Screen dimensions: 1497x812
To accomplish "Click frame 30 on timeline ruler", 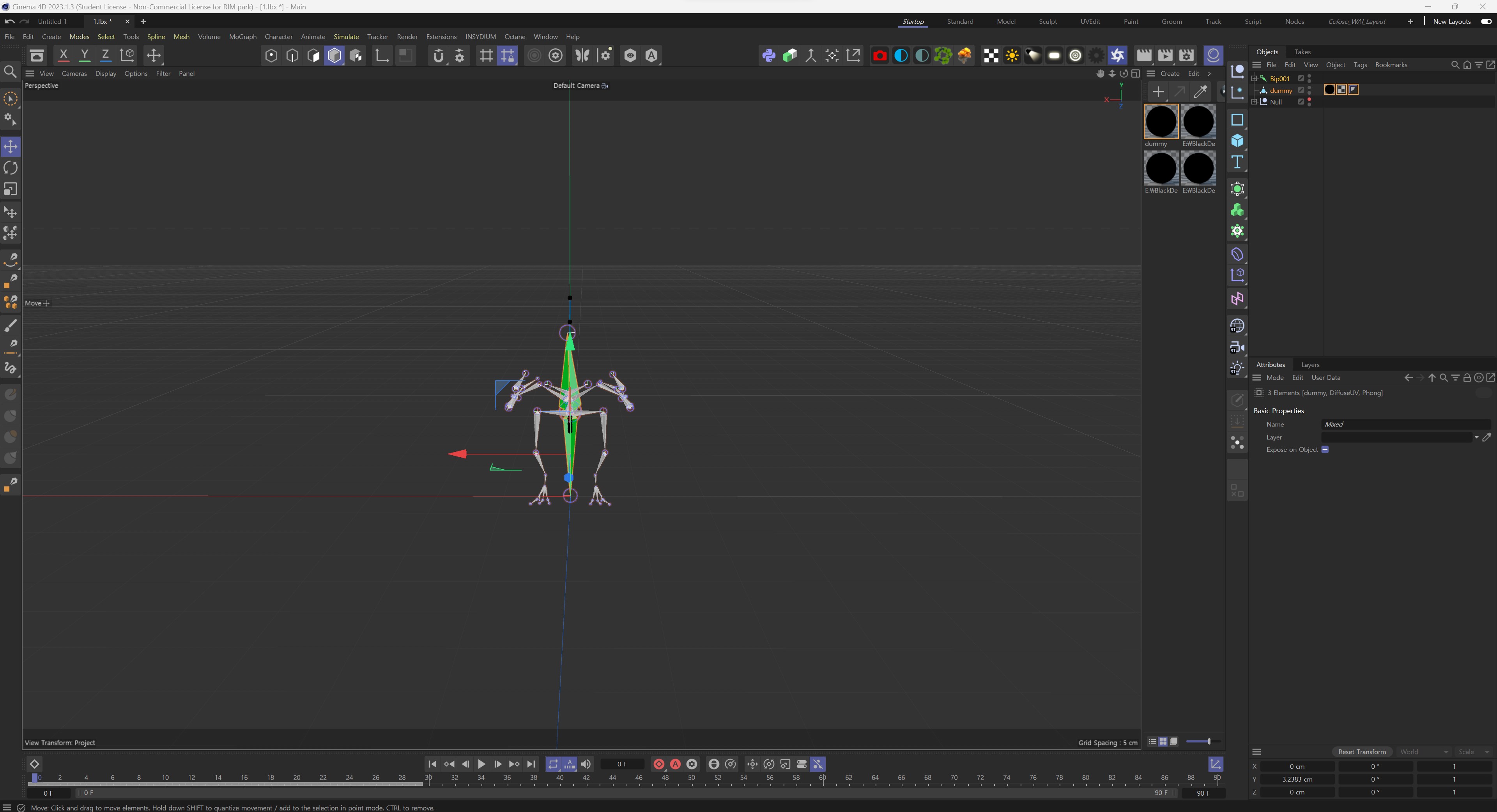I will pos(428,778).
